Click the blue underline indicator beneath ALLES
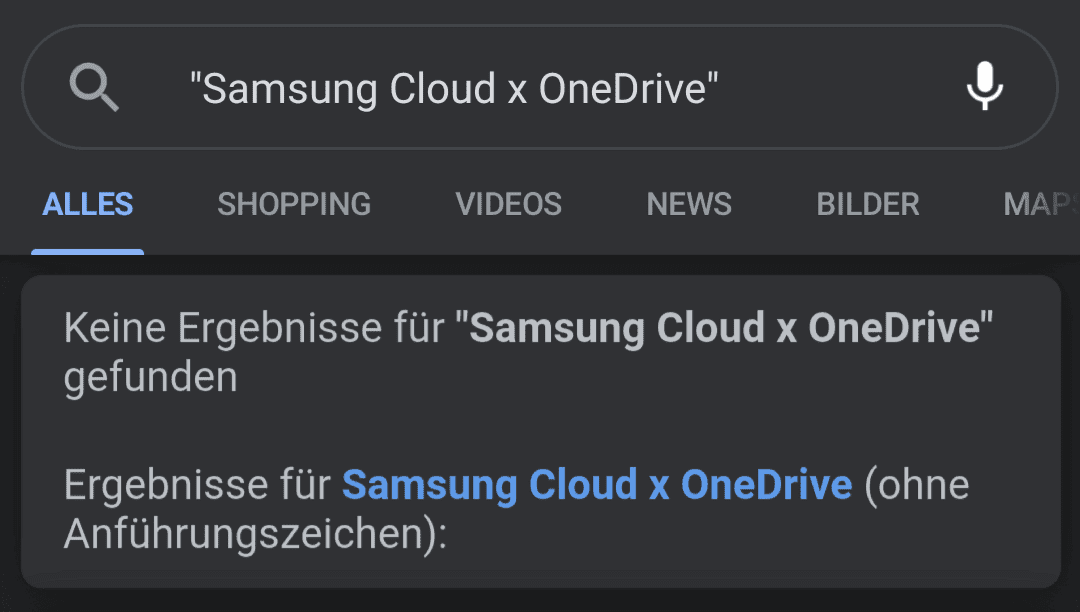Image resolution: width=1080 pixels, height=612 pixels. [x=87, y=252]
